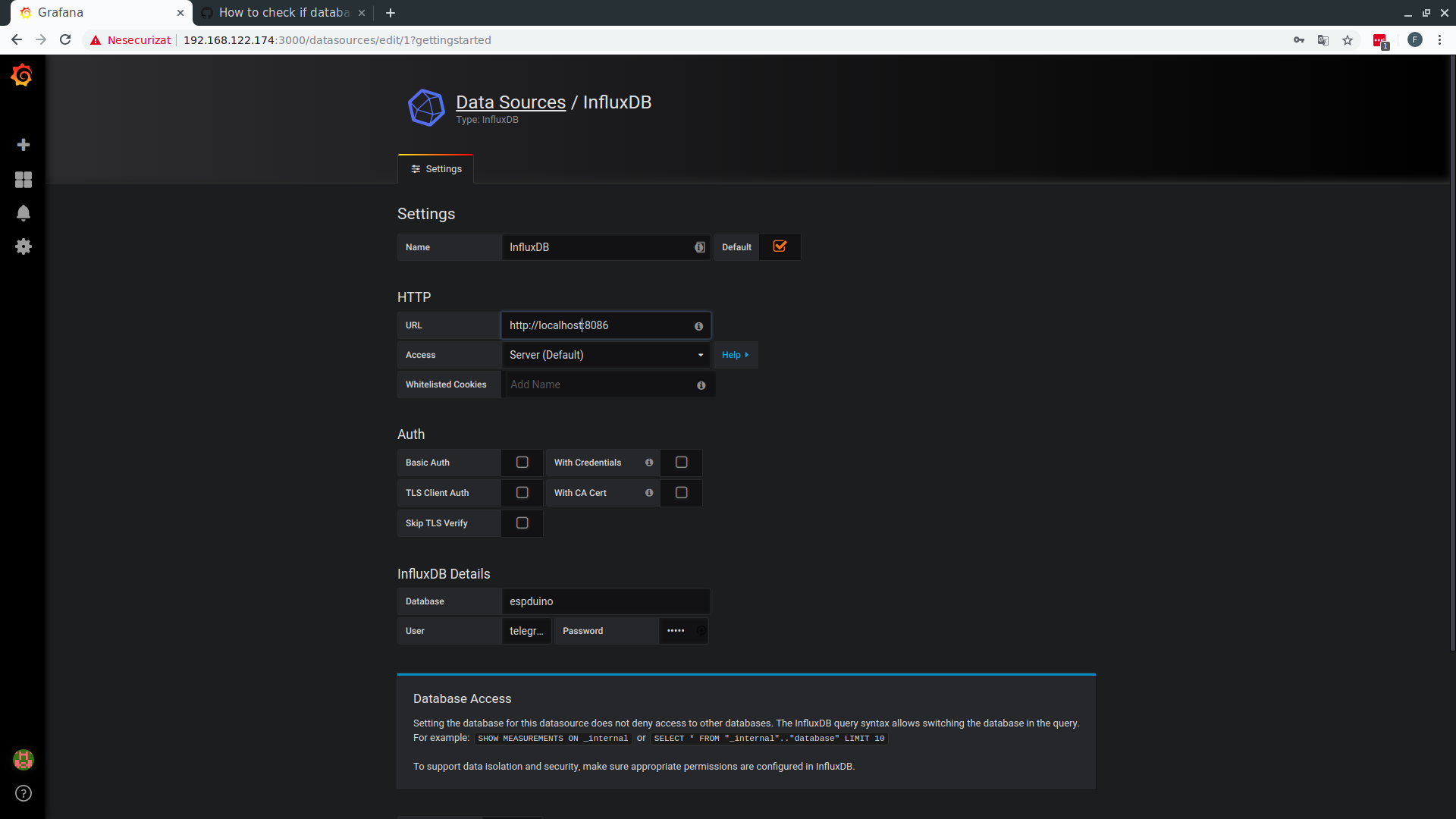Enable the Basic Auth checkbox
Screen dimensions: 1456x819
point(522,463)
